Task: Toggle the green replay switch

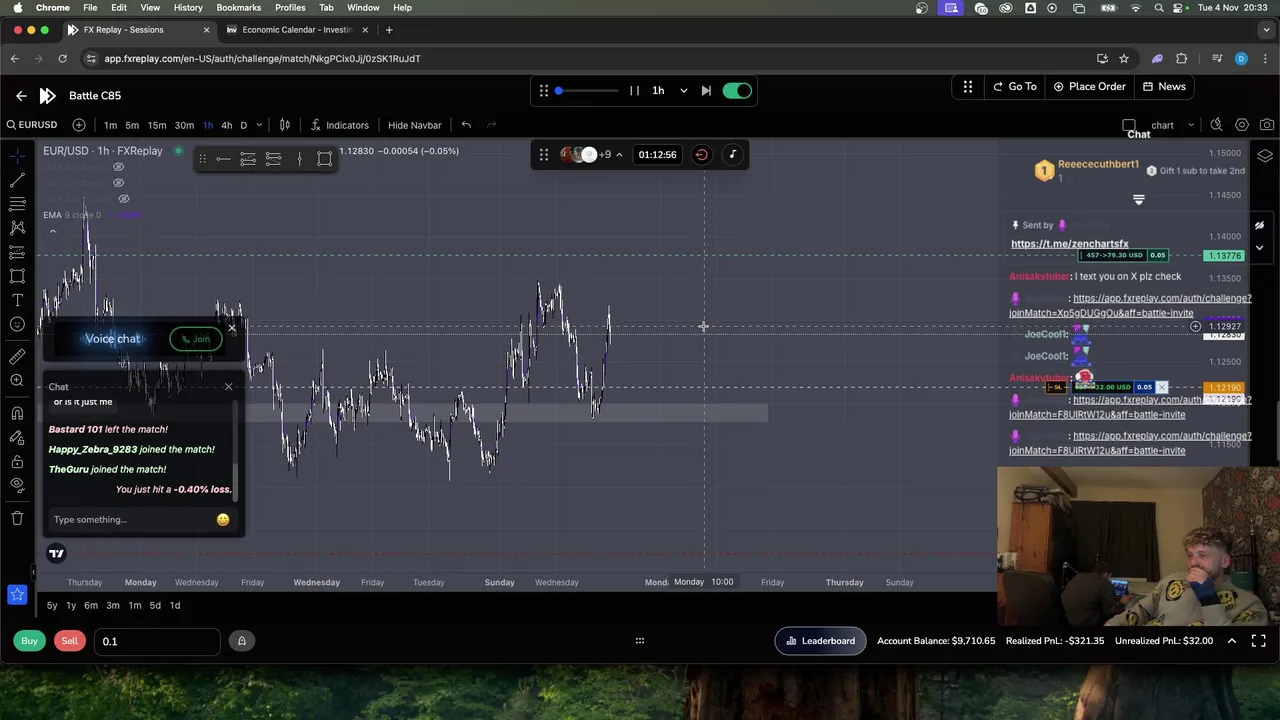Action: [x=737, y=91]
